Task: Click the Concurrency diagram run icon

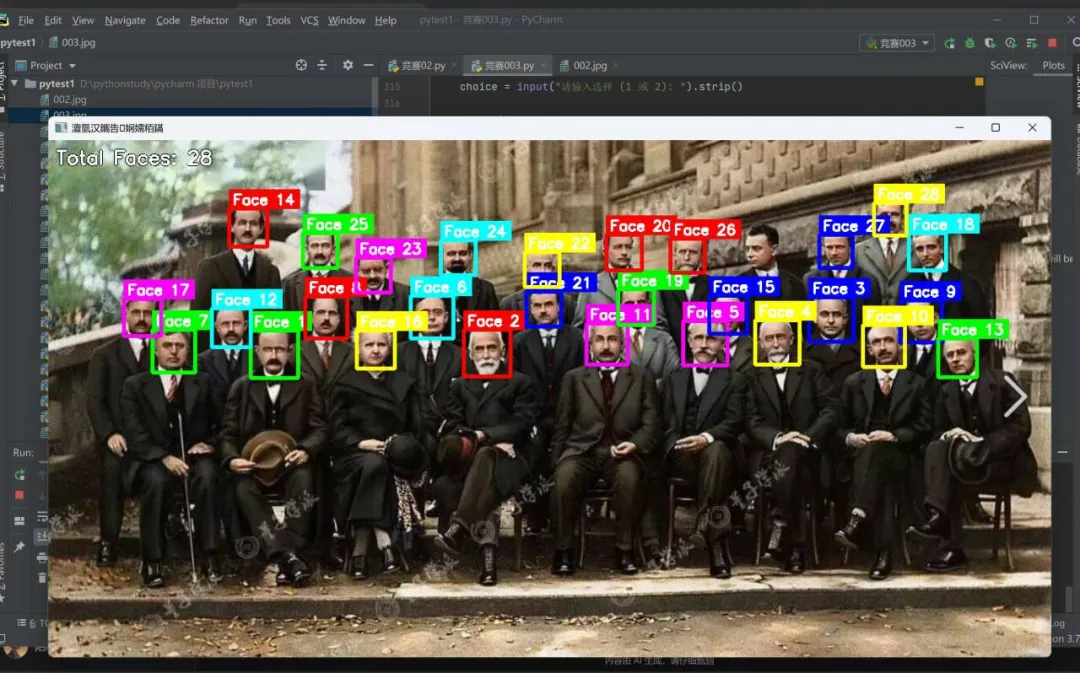Action: pyautogui.click(x=1031, y=43)
